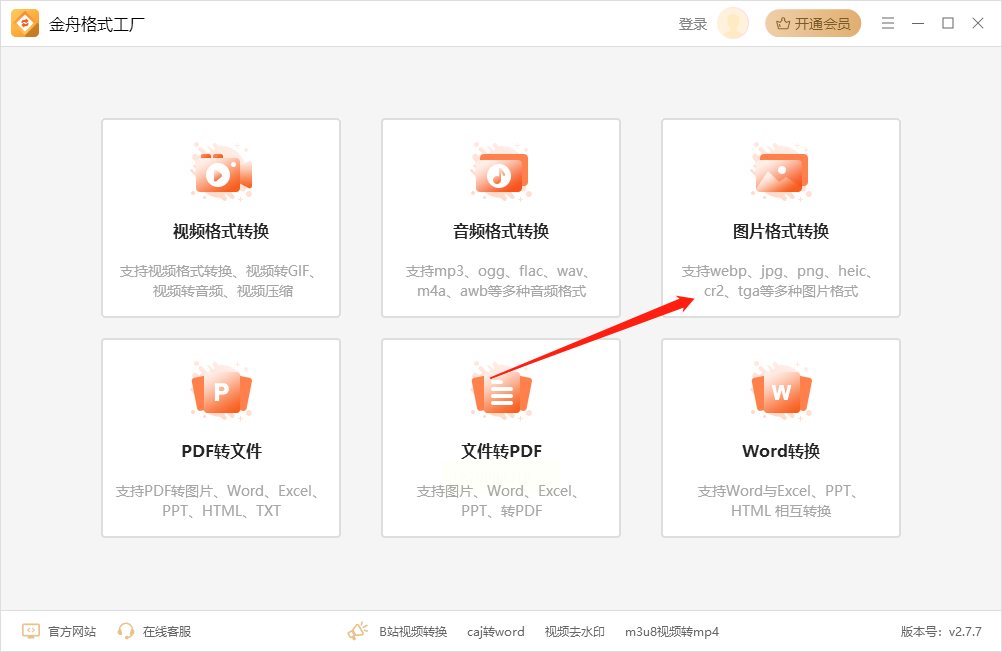The image size is (1002, 652).
Task: Select the 视频格式转换 title text
Action: 221,231
